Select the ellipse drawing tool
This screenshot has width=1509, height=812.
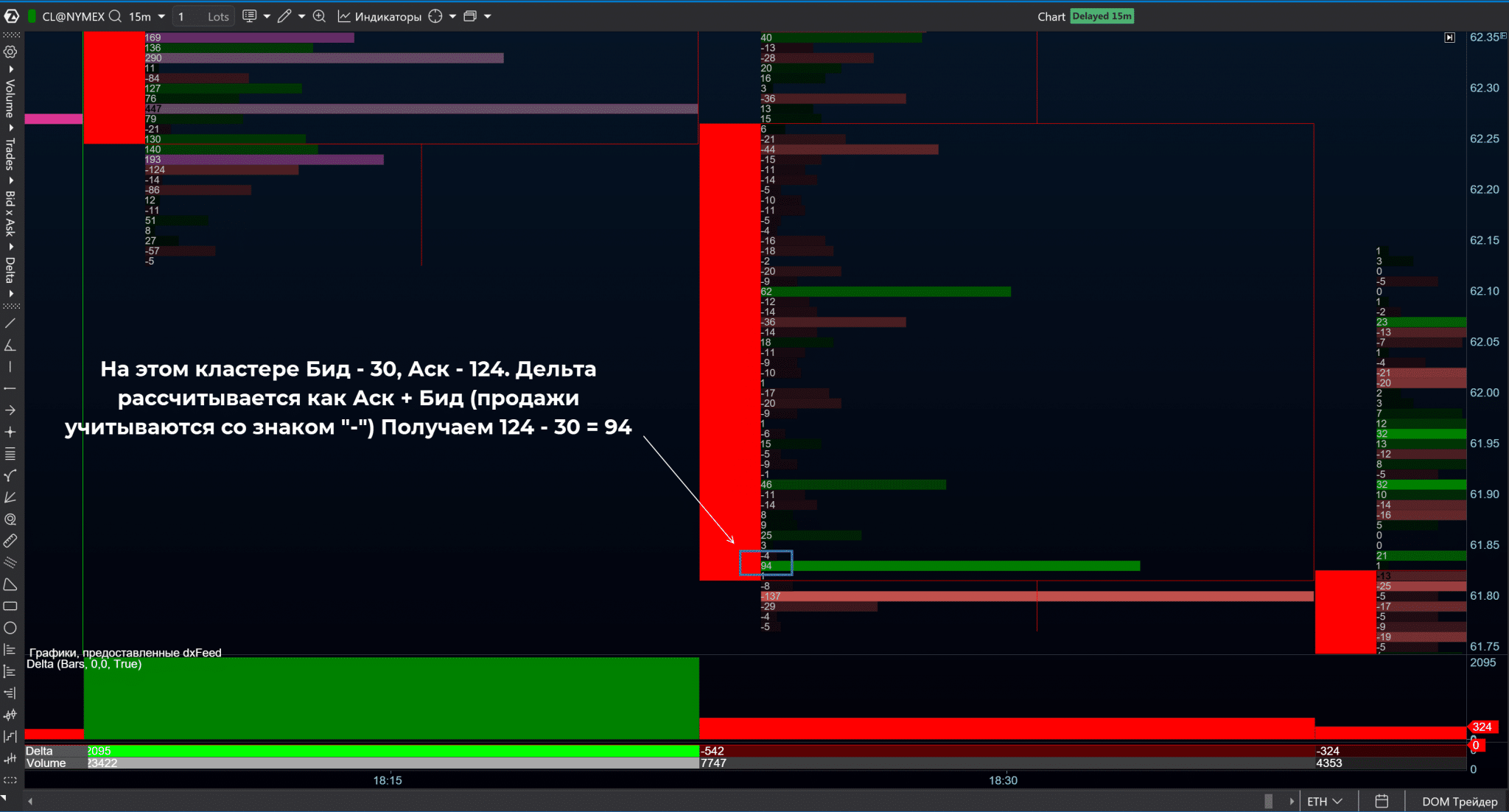pos(10,629)
